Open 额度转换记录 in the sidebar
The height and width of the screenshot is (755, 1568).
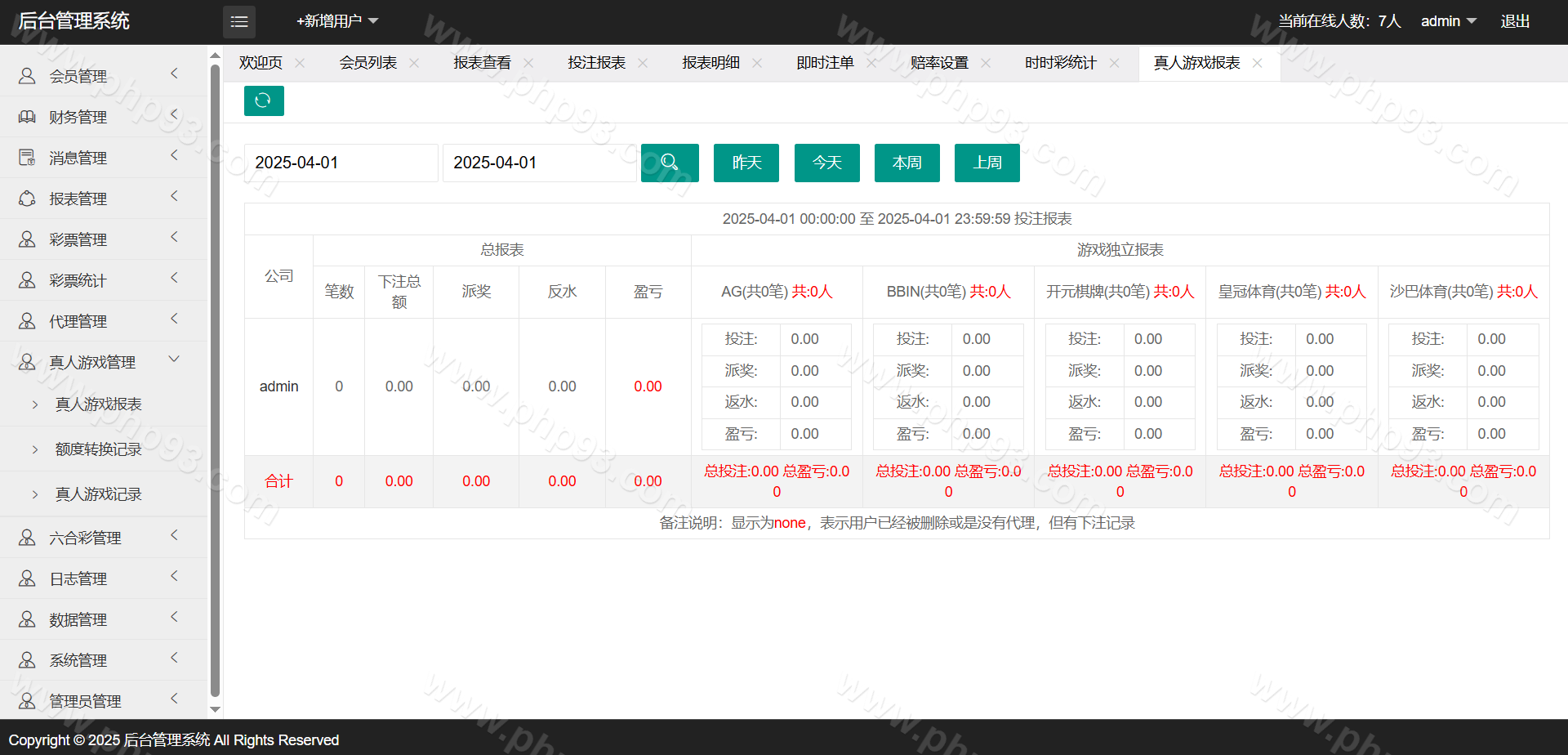coord(98,449)
